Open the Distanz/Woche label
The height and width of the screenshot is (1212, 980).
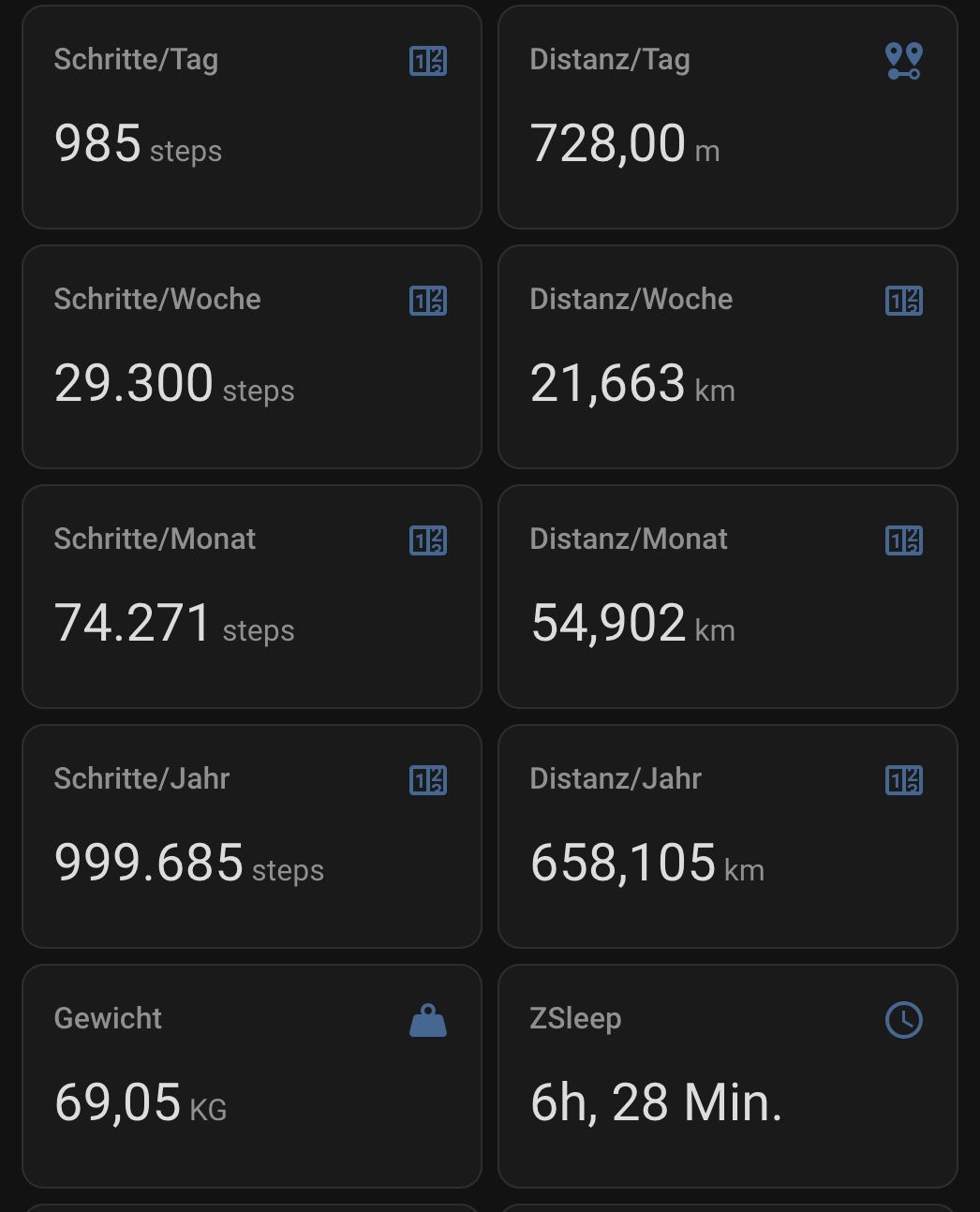(x=631, y=300)
